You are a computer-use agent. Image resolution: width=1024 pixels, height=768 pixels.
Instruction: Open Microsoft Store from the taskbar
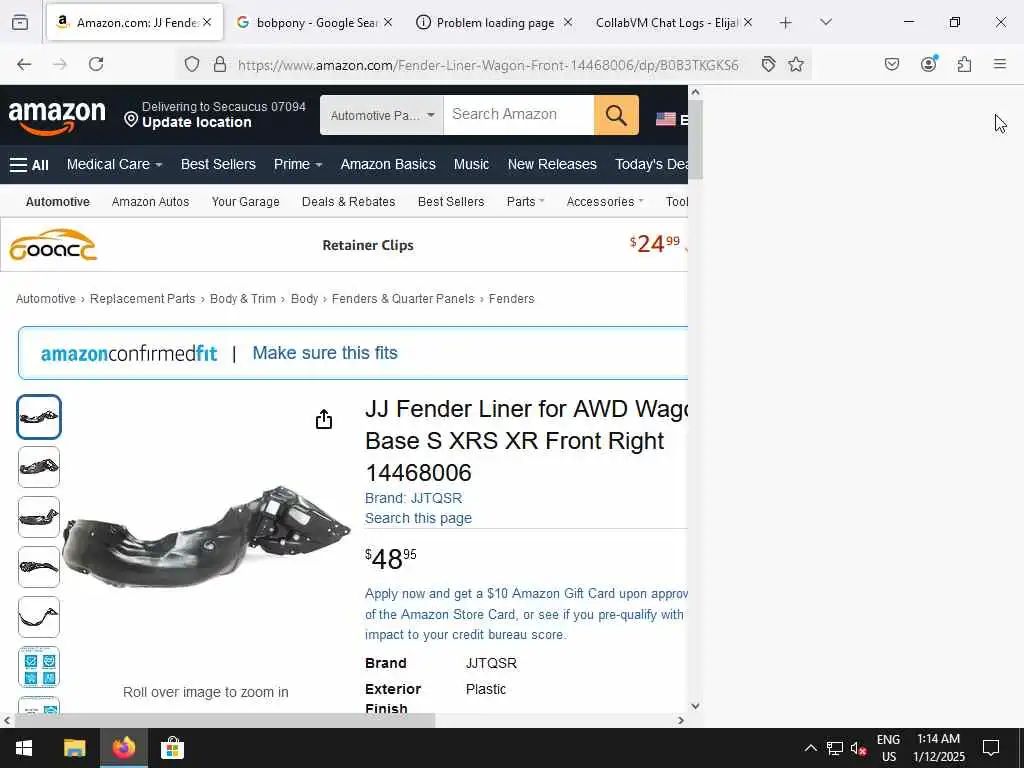point(172,748)
